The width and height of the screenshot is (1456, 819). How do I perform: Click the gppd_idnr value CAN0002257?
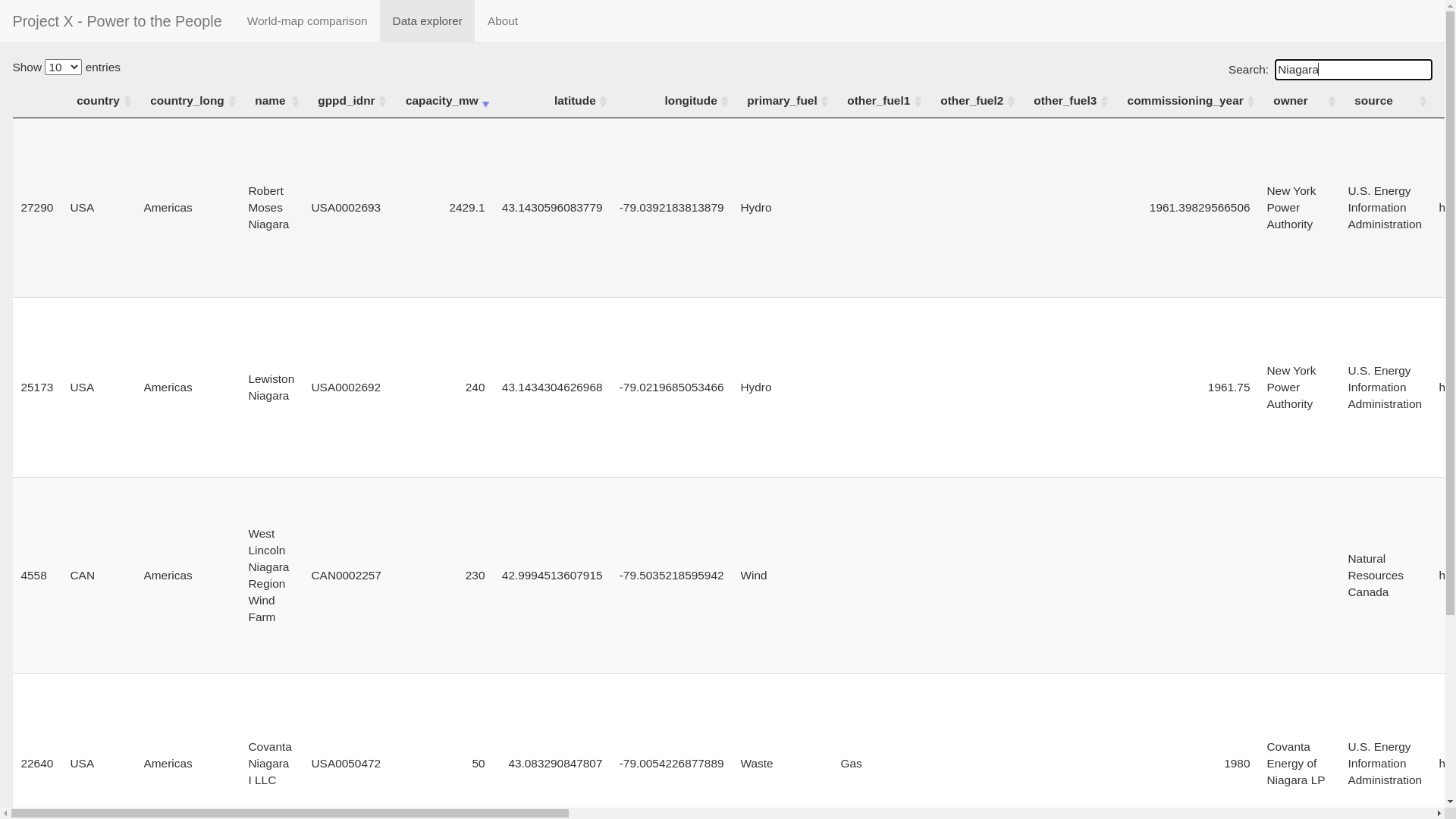tap(346, 576)
